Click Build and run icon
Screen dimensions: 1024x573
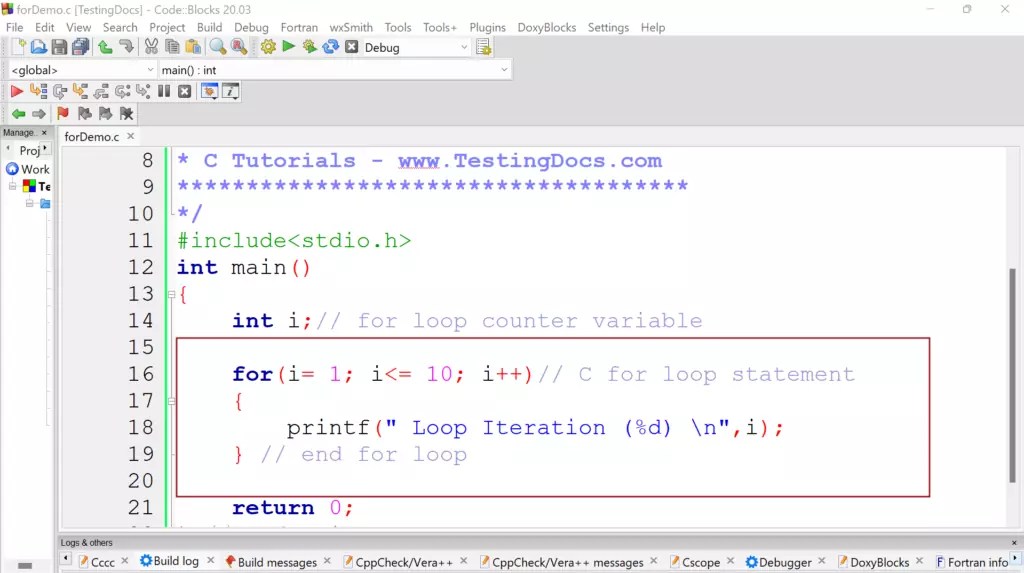click(310, 47)
